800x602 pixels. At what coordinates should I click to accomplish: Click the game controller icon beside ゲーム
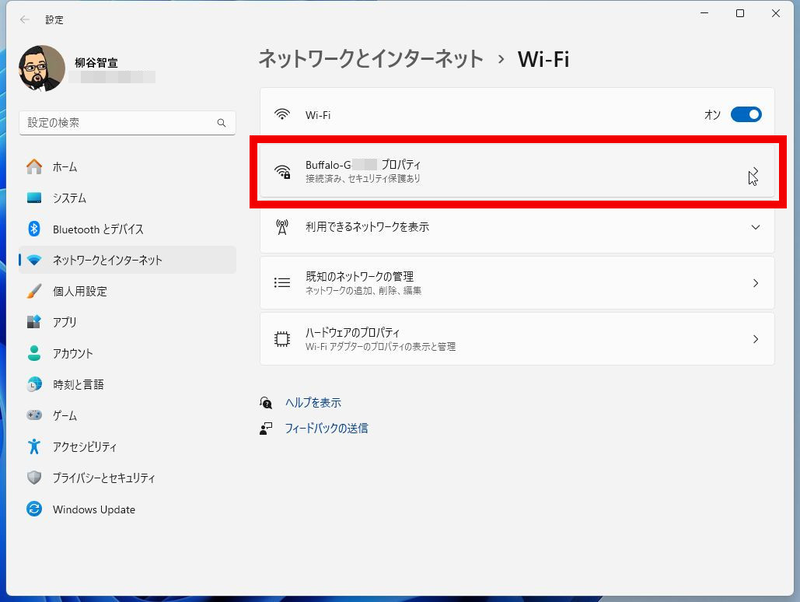coord(34,415)
